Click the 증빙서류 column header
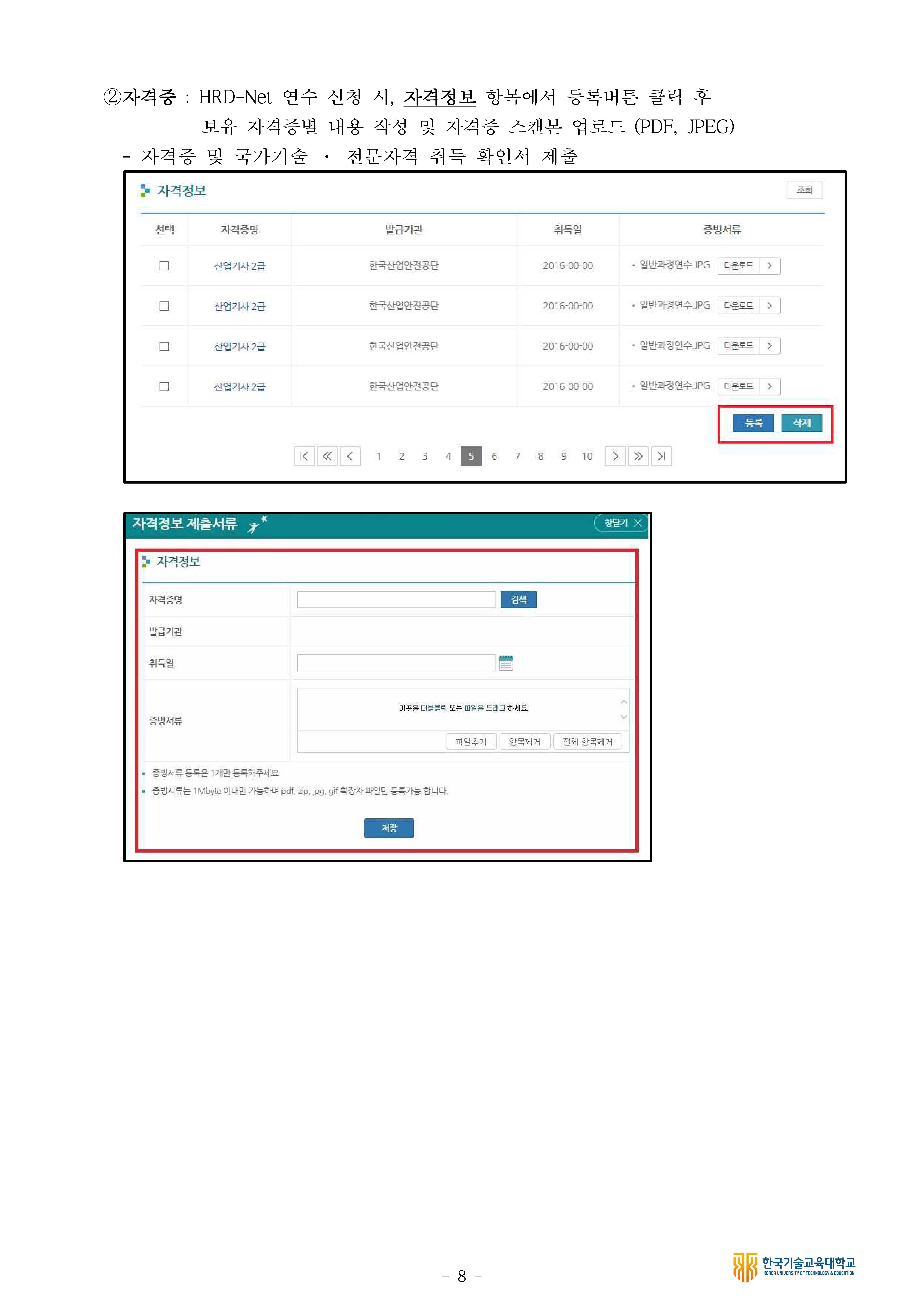924x1306 pixels. (x=722, y=230)
